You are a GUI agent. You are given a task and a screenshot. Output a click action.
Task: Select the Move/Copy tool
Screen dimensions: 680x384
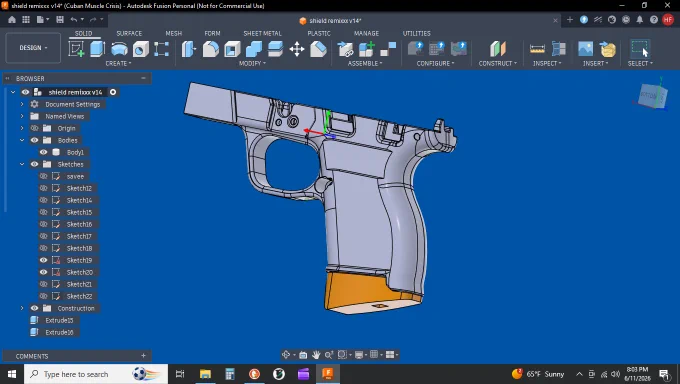[297, 49]
